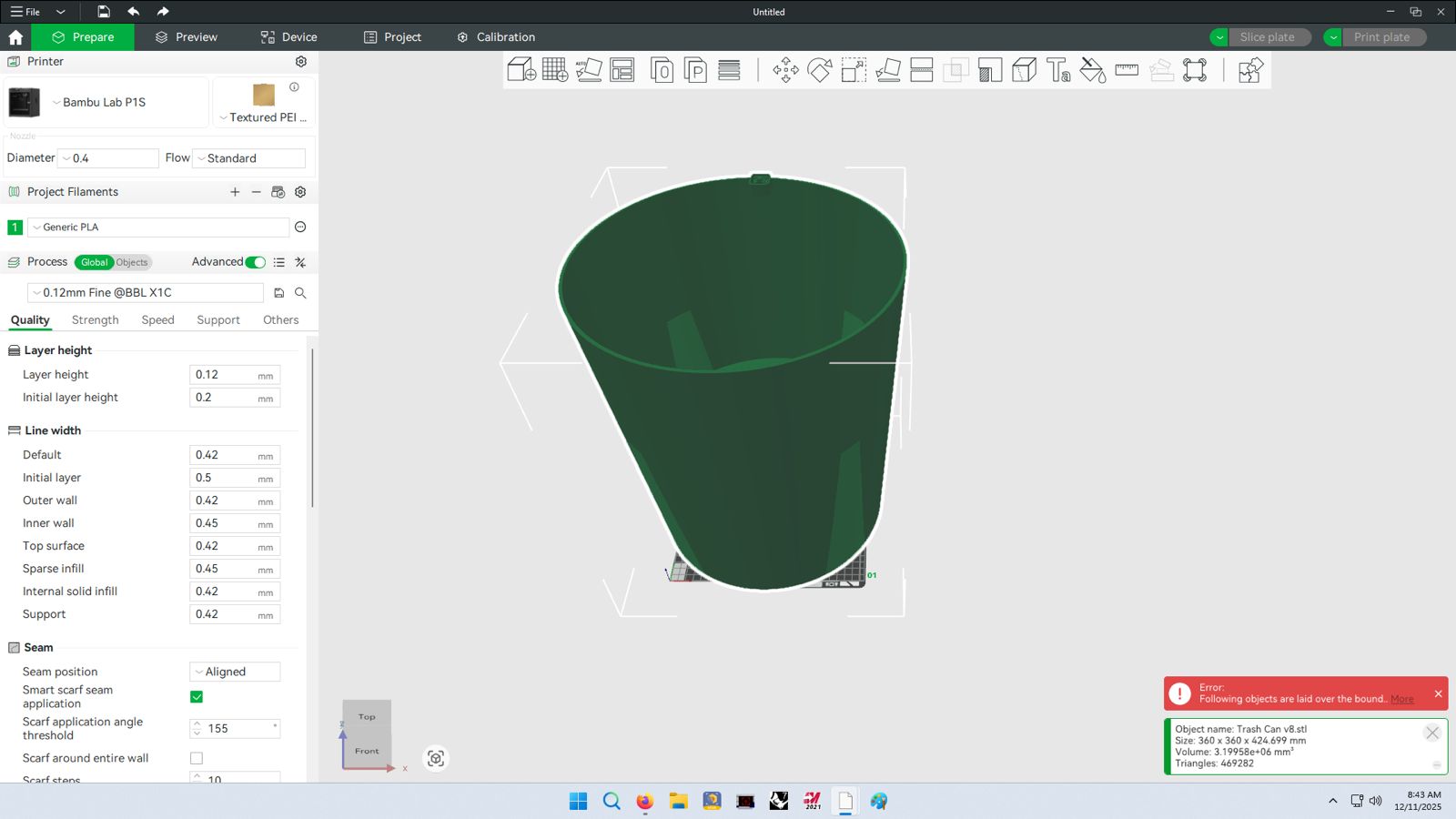Toggle the Advanced settings switch

pyautogui.click(x=256, y=262)
